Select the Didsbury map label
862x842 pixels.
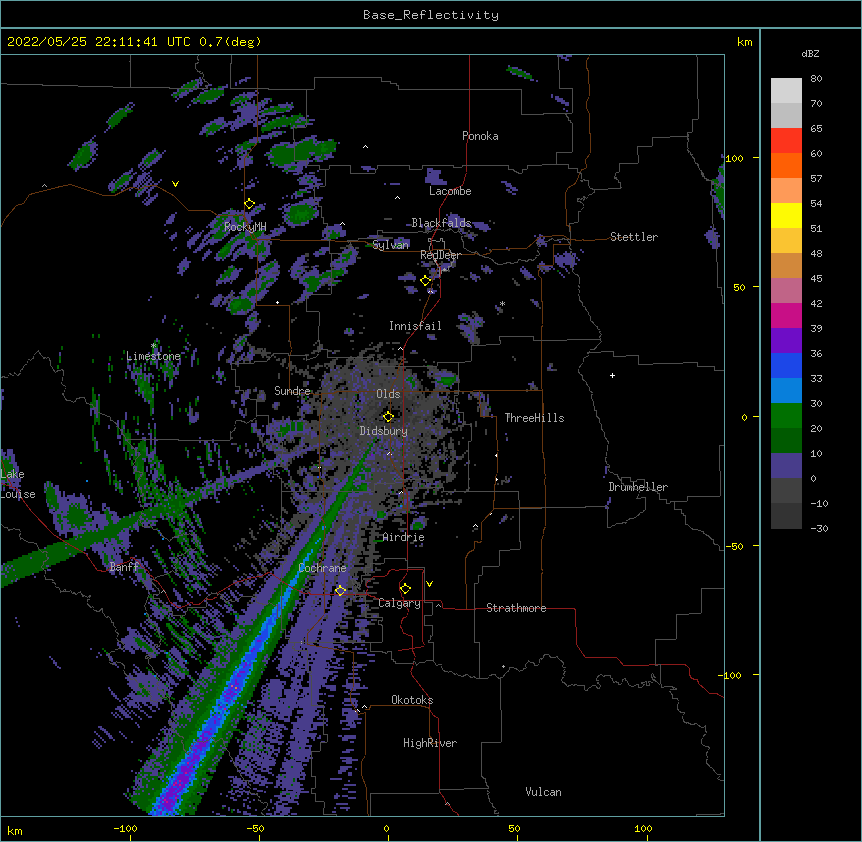coord(384,431)
